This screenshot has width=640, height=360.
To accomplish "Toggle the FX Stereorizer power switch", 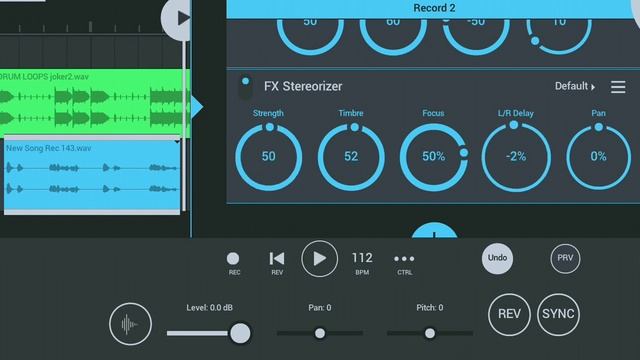I will (x=245, y=87).
